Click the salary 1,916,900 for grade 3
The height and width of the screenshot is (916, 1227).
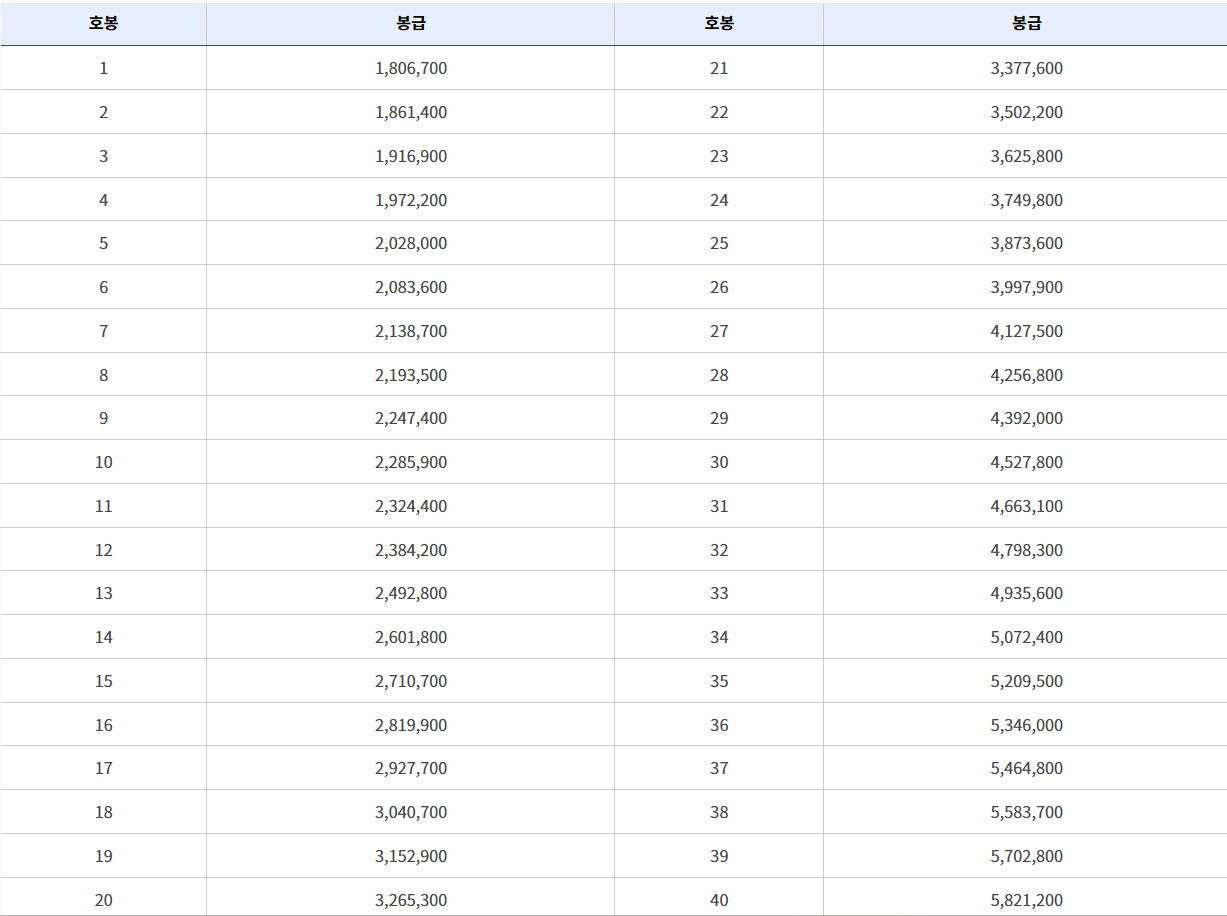pos(411,156)
